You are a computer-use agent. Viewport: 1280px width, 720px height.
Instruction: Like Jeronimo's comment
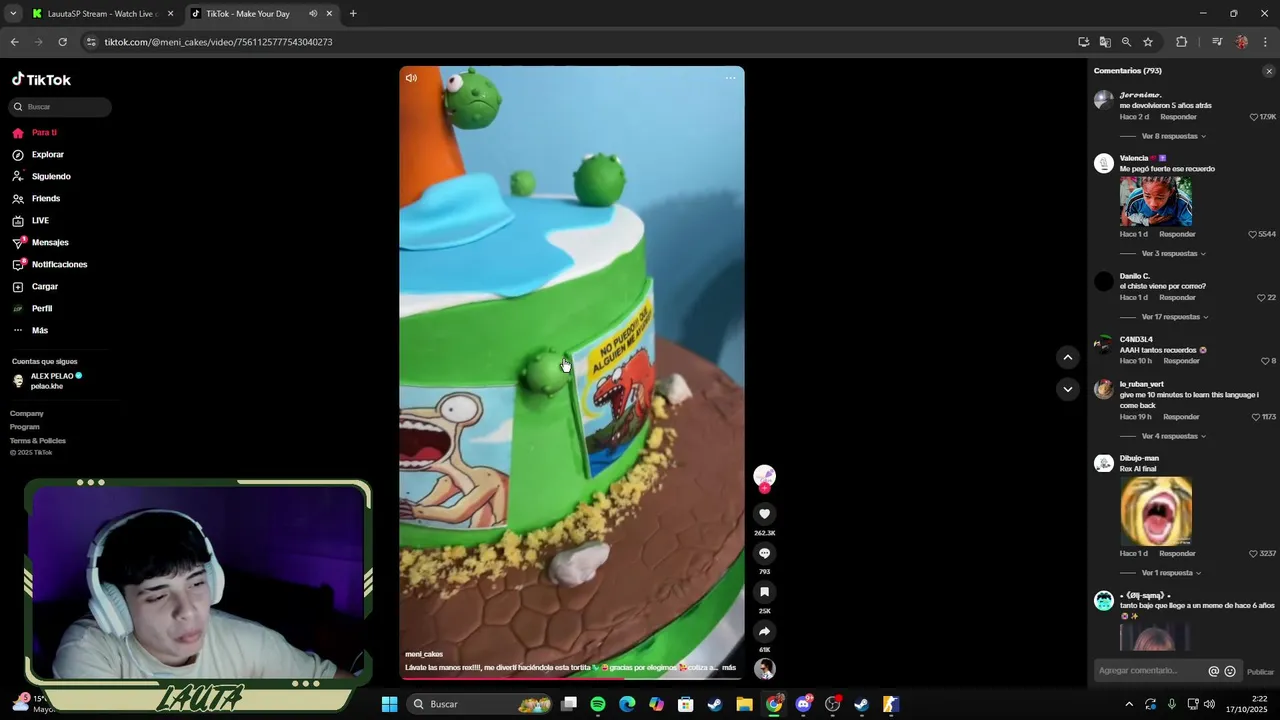[1254, 117]
